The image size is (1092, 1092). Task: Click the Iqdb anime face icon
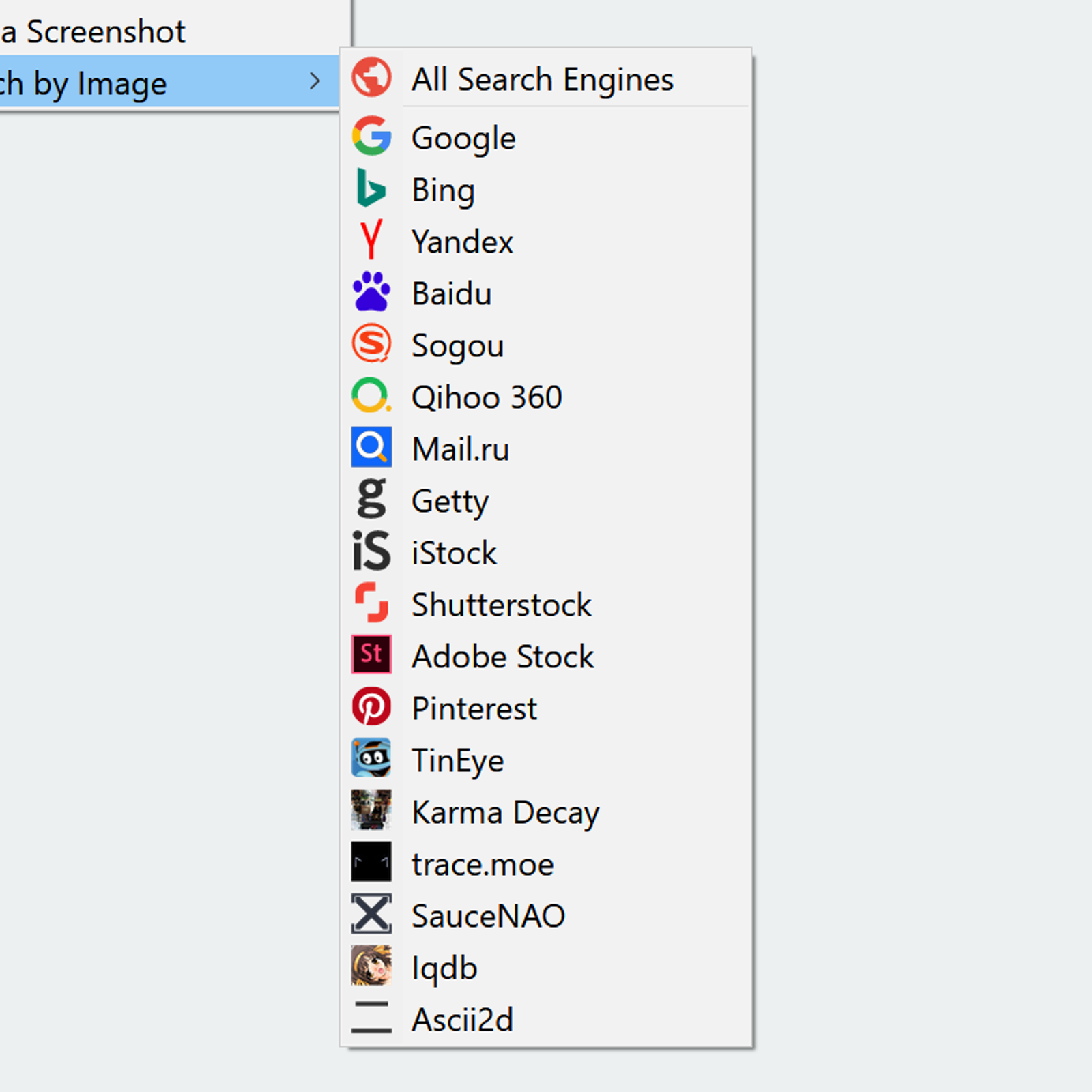(x=371, y=966)
